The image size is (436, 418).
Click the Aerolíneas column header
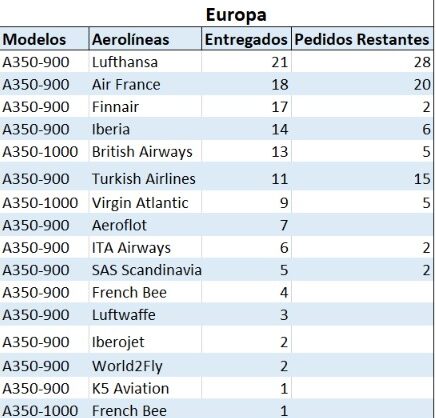point(145,39)
